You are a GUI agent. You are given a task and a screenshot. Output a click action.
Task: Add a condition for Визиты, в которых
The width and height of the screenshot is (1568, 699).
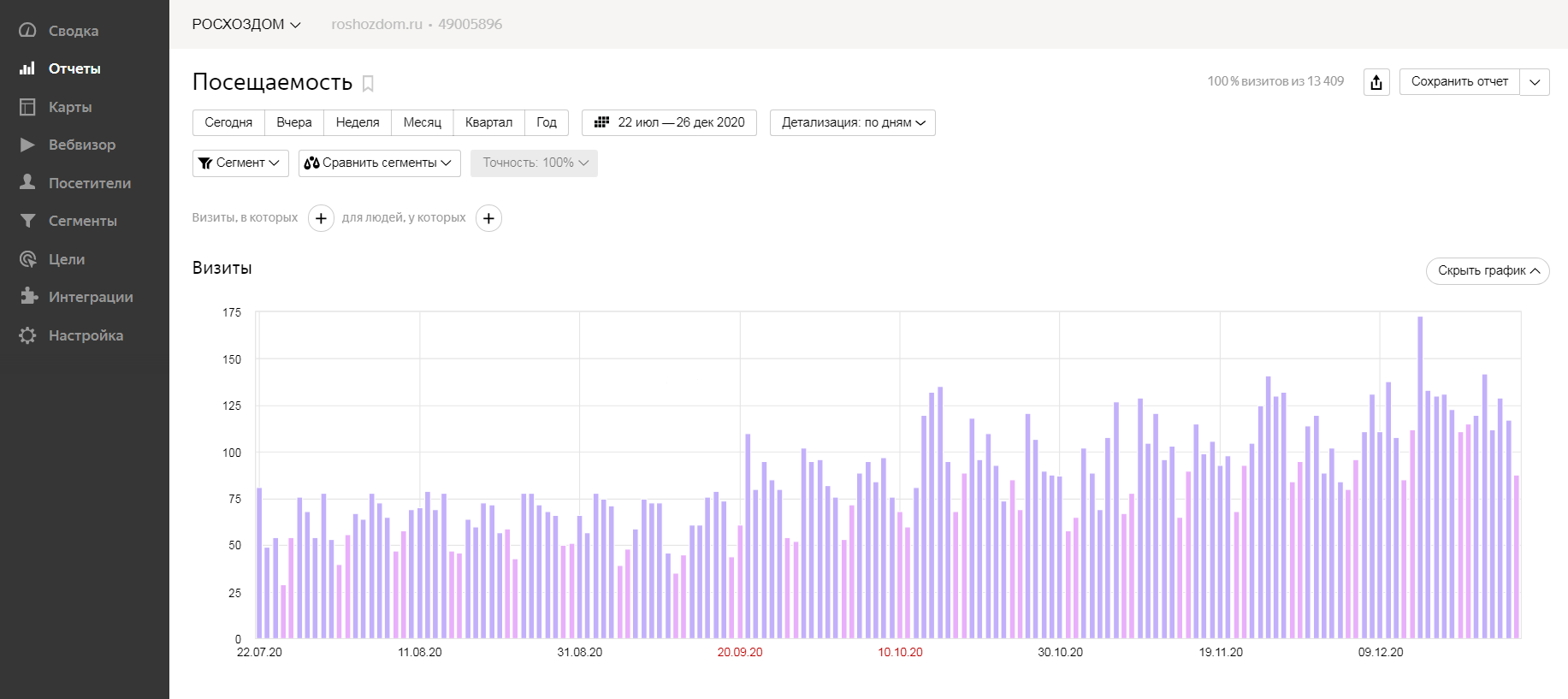tap(321, 218)
